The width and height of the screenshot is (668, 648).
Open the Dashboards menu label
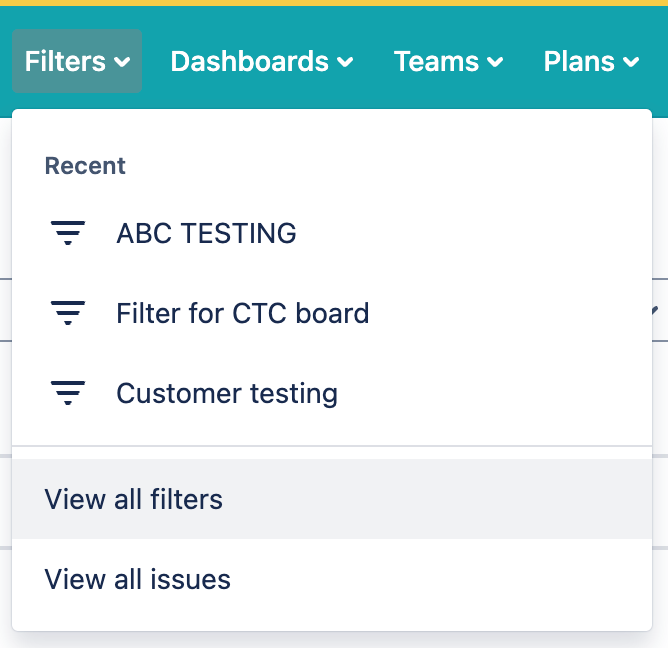(x=249, y=62)
